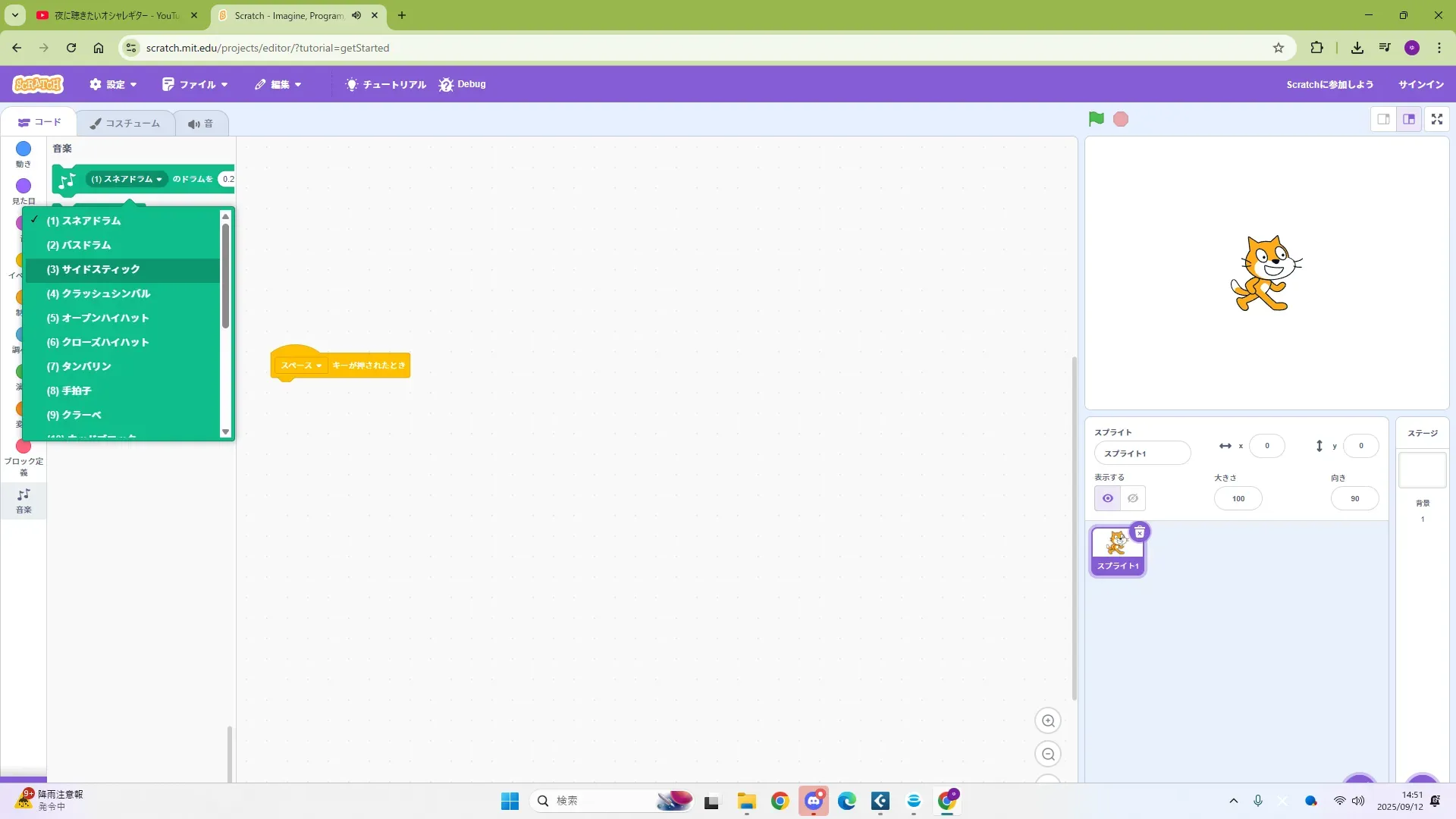The height and width of the screenshot is (819, 1456).
Task: Choose (3) サイドスティック from drum list
Action: pos(93,270)
